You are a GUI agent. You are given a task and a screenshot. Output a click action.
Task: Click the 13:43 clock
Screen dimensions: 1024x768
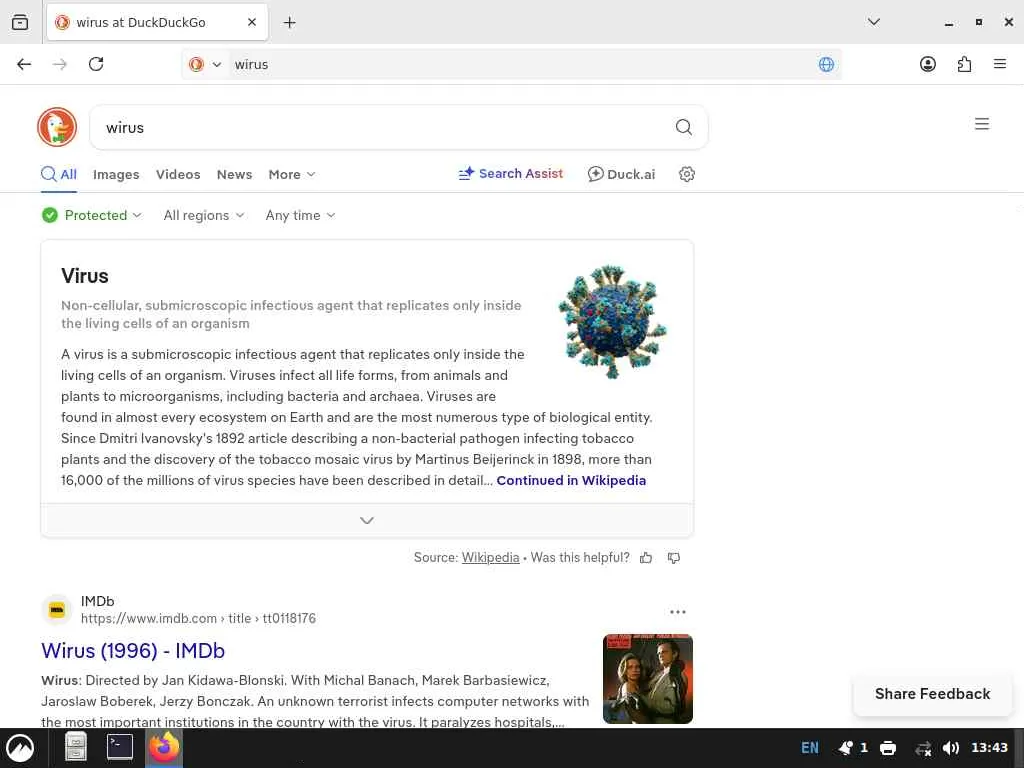tap(989, 748)
